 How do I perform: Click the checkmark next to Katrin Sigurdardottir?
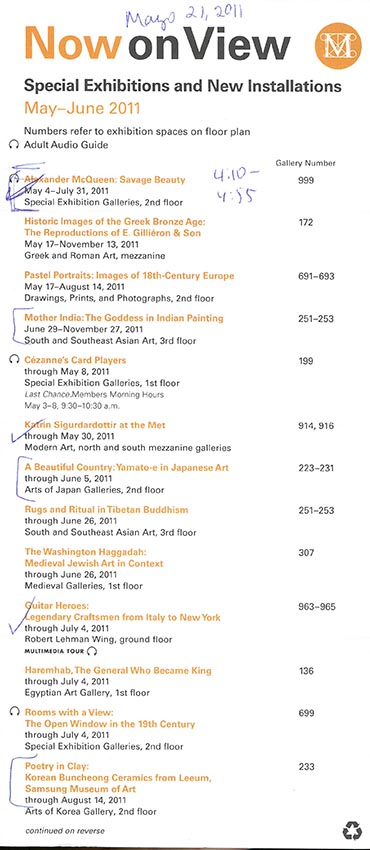[22, 432]
